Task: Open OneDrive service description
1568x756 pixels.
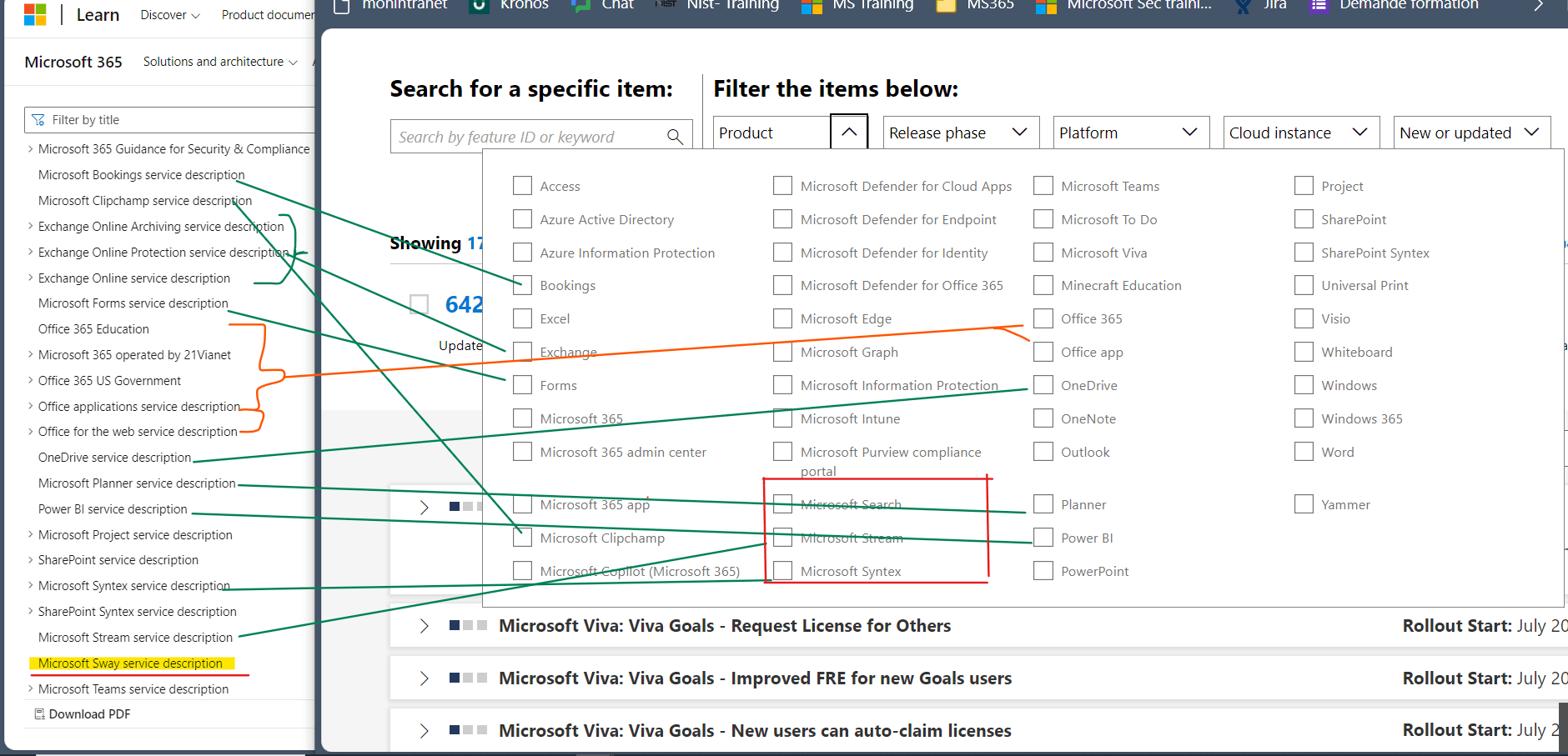Action: [115, 458]
